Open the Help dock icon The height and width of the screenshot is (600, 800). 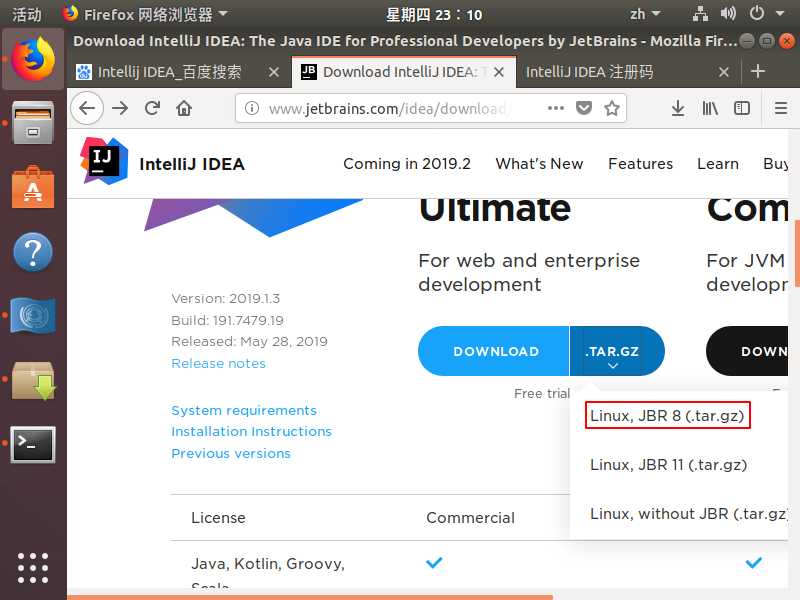pos(33,252)
